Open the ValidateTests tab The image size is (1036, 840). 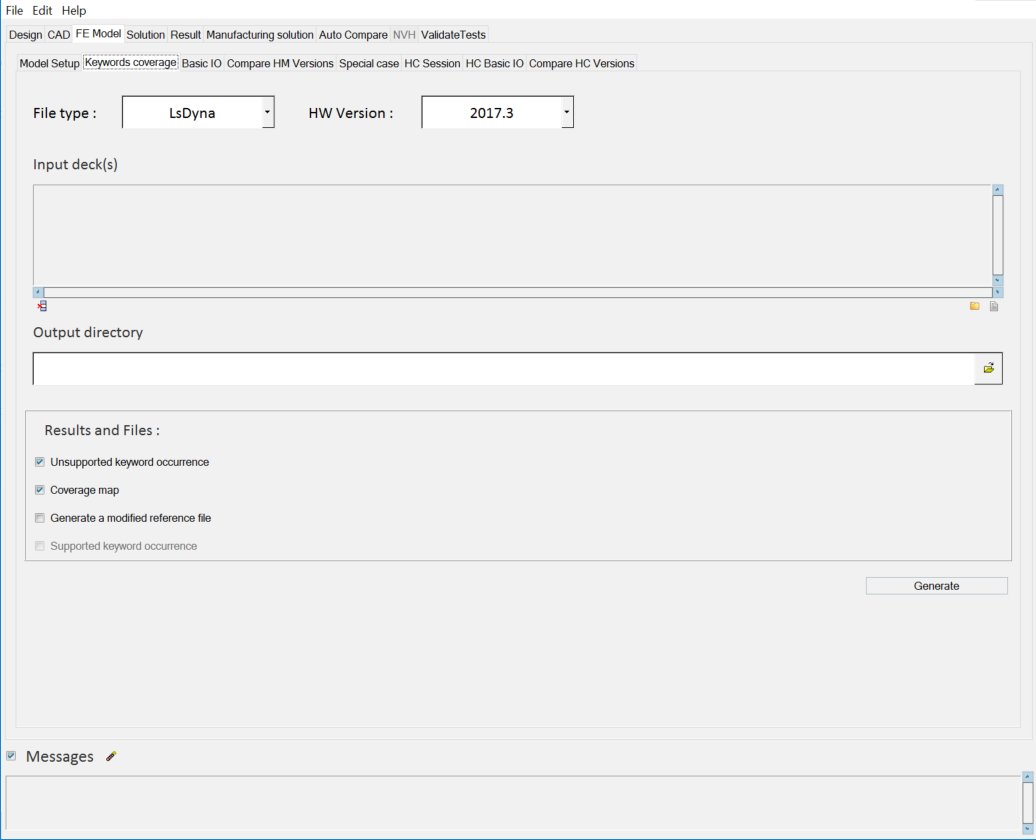point(453,35)
